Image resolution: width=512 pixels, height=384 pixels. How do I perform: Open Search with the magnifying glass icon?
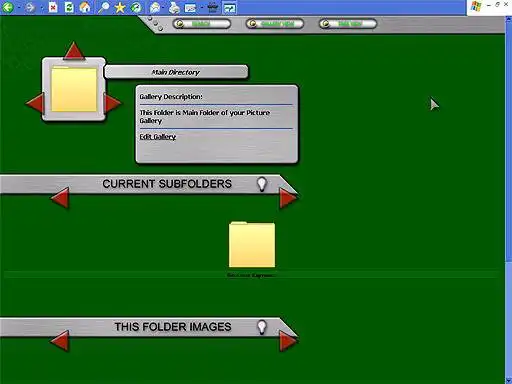(104, 7)
